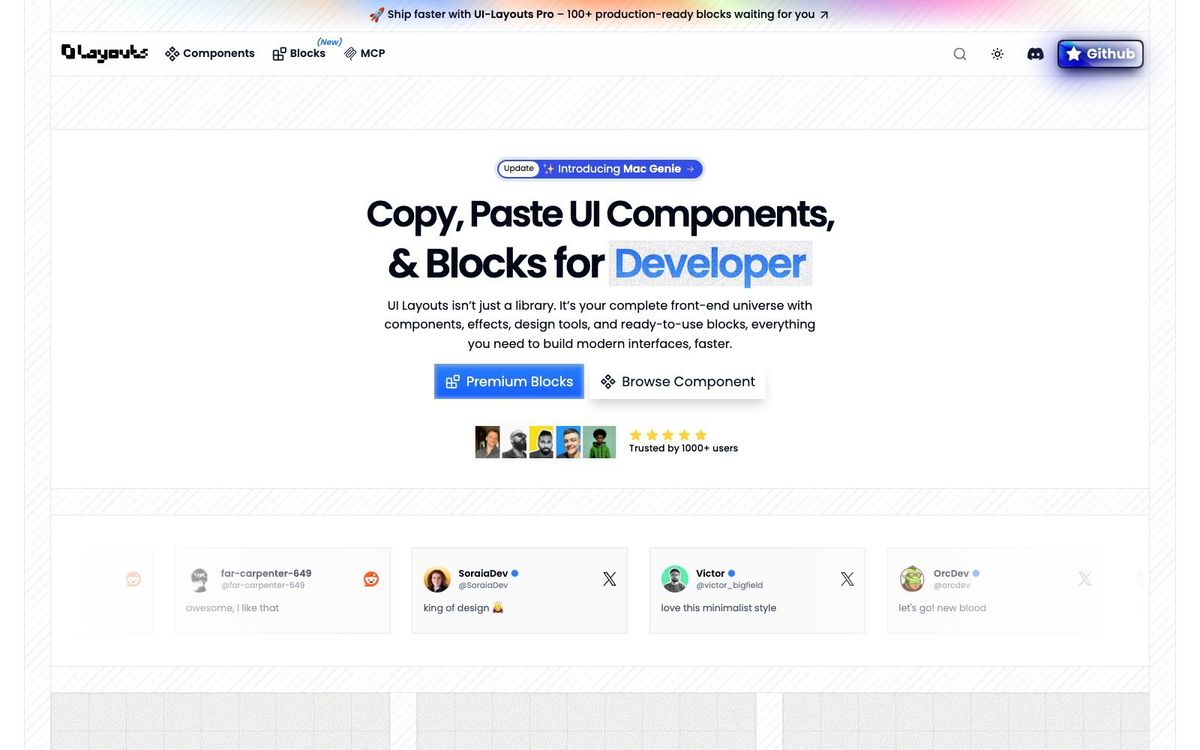Click the third avatar, yellow background
The width and height of the screenshot is (1200, 750).
coord(541,442)
